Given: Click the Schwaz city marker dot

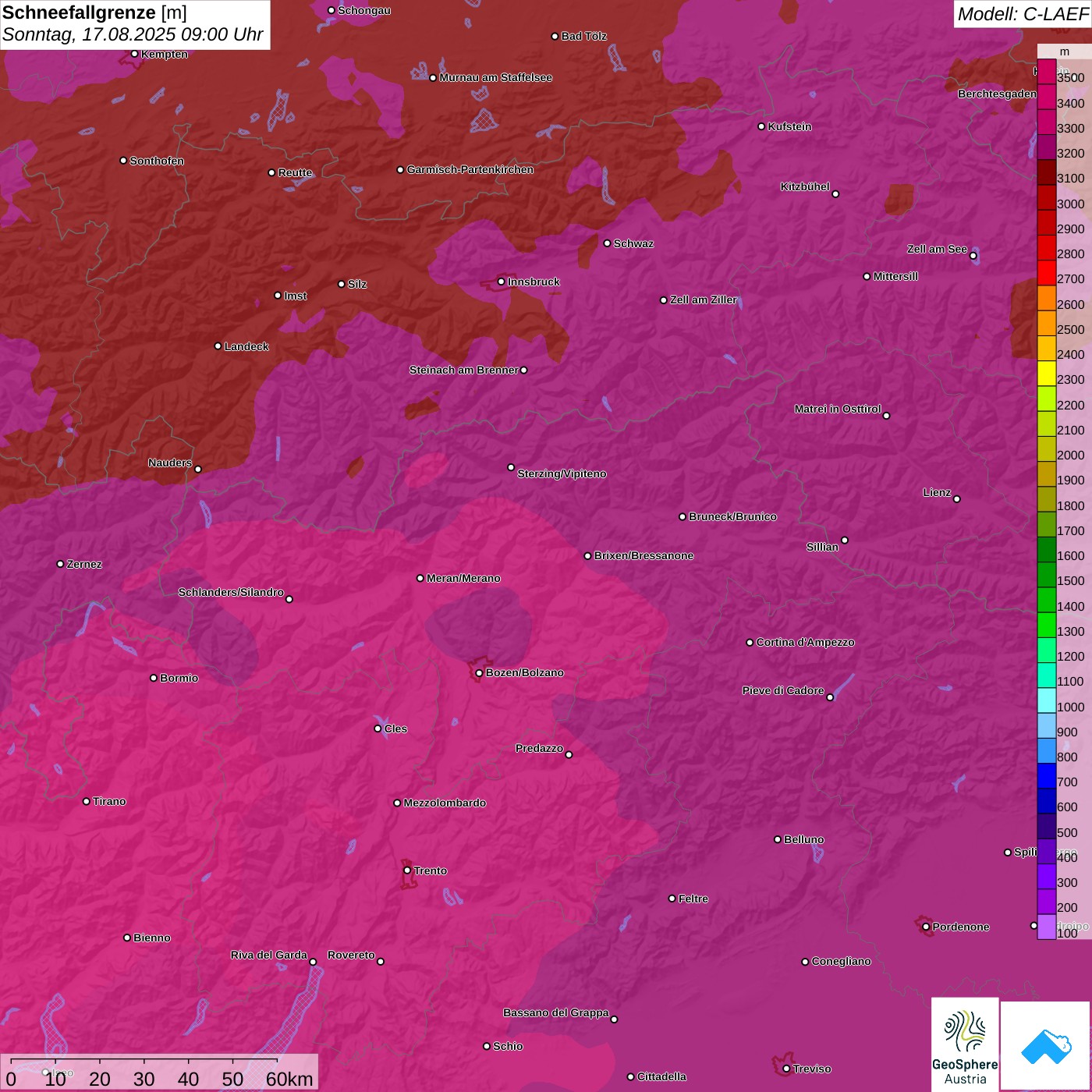Looking at the screenshot, I should [608, 243].
